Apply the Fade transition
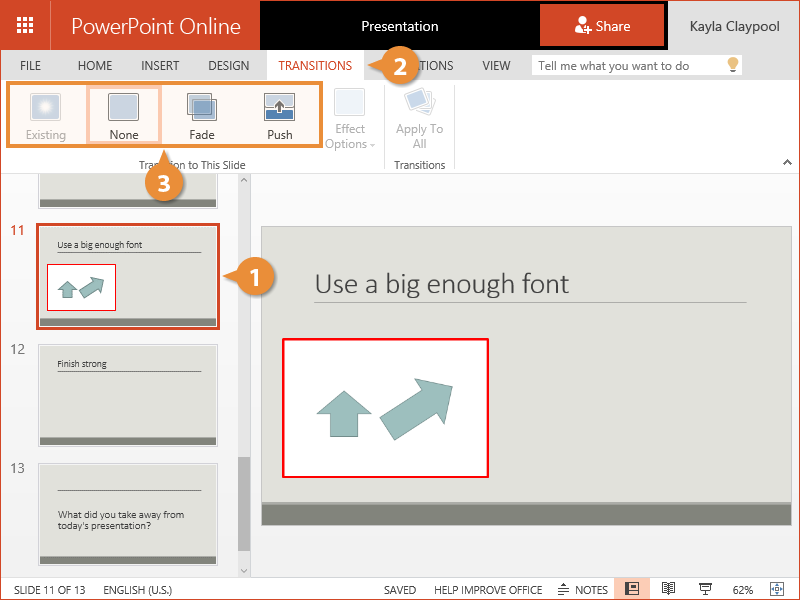This screenshot has width=800, height=600. [202, 116]
